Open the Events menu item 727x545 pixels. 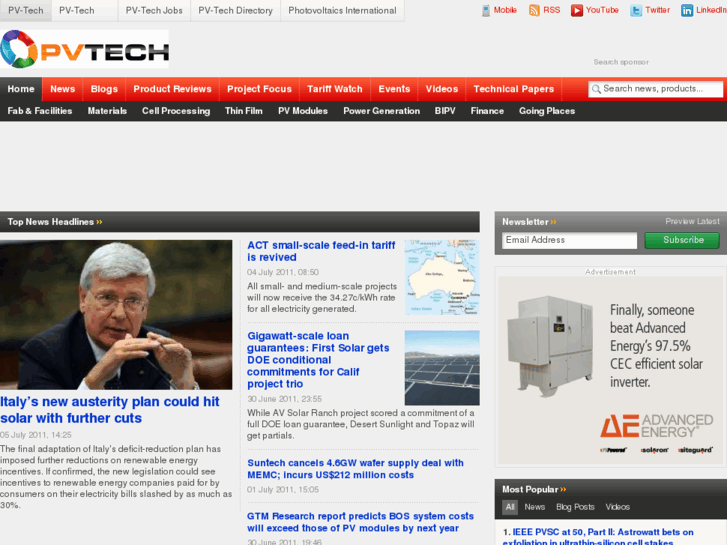[x=394, y=89]
